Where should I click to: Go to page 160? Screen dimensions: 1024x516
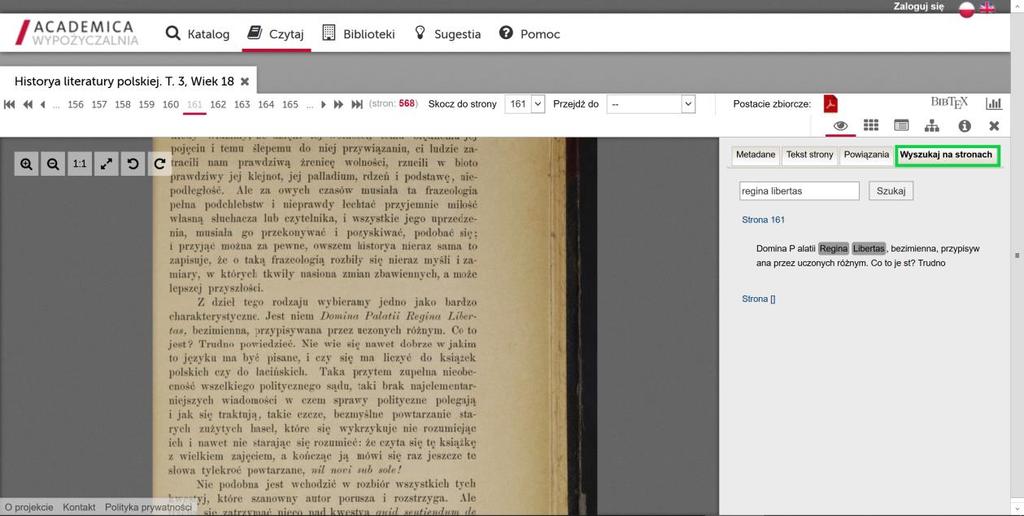170,105
